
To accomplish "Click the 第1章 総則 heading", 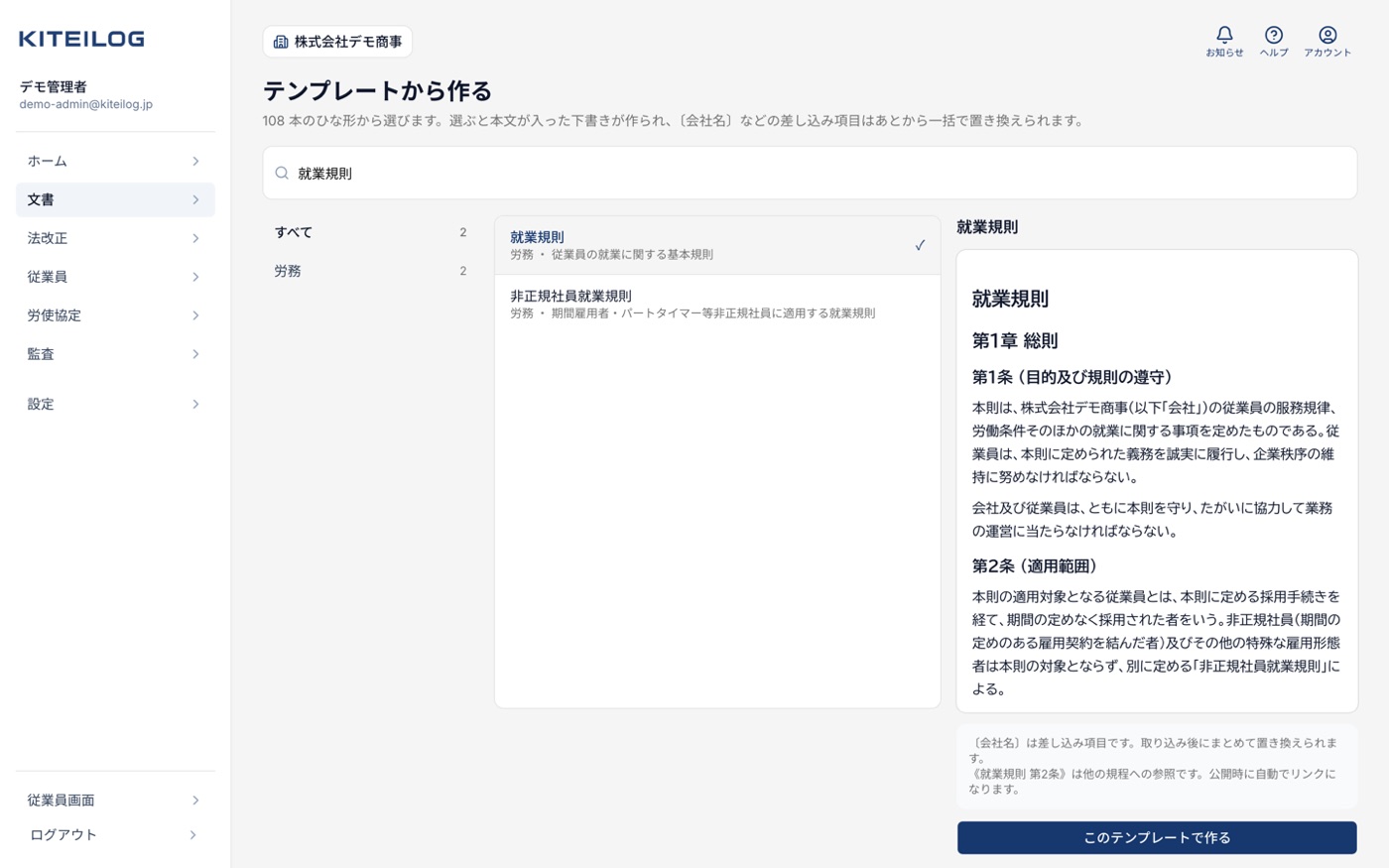I will point(1015,340).
